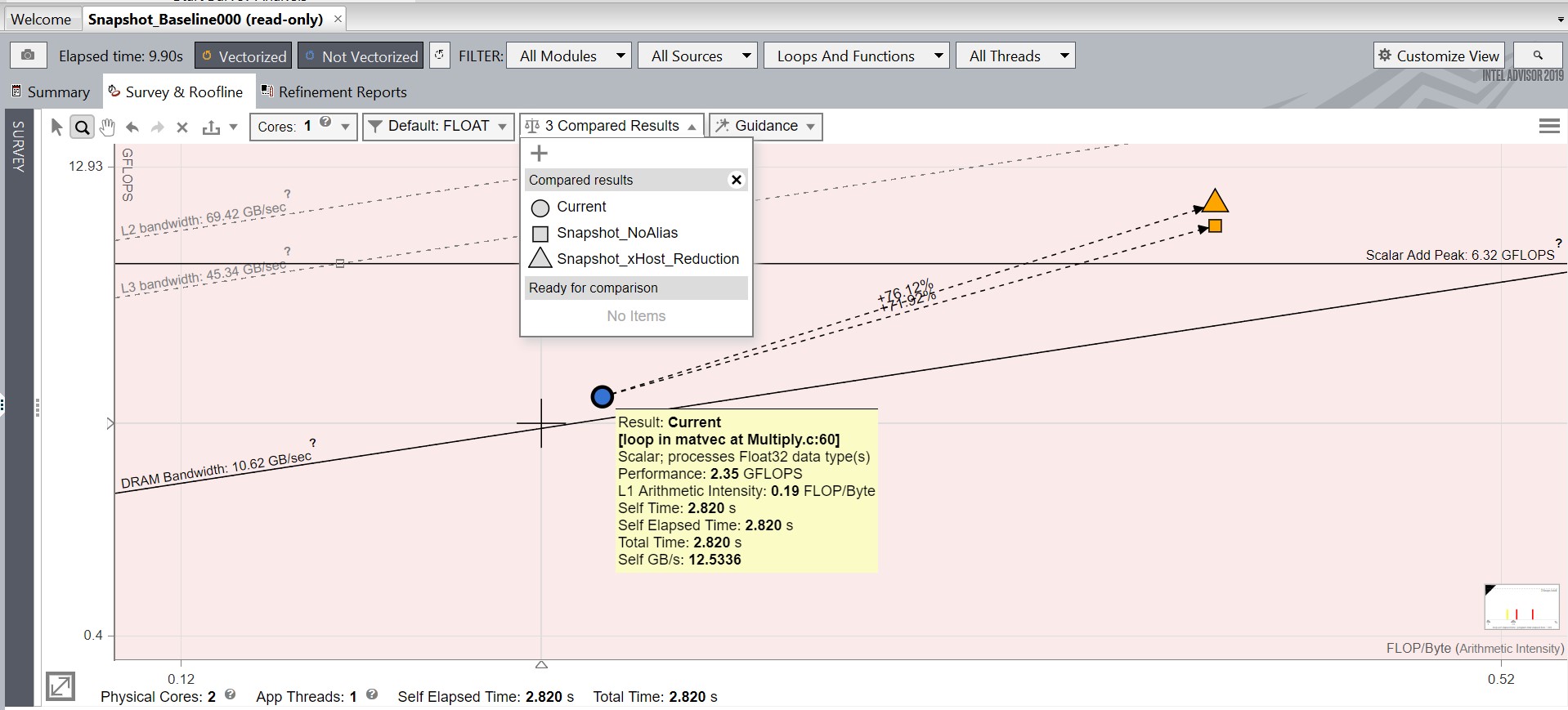The height and width of the screenshot is (710, 1568).
Task: Toggle Snapshot_NoAlias compared result
Action: pyautogui.click(x=616, y=233)
